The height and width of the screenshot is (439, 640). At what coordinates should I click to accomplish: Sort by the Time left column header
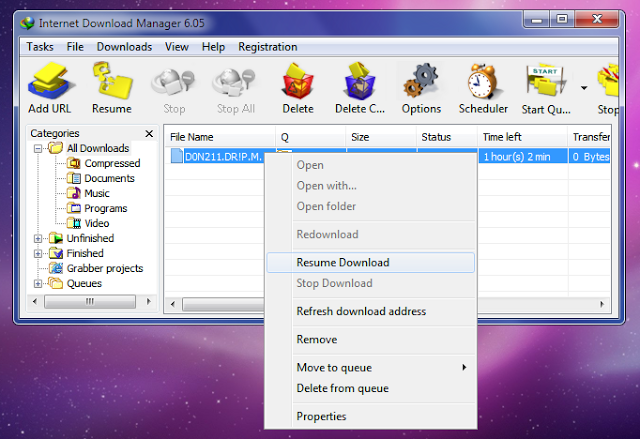click(522, 137)
